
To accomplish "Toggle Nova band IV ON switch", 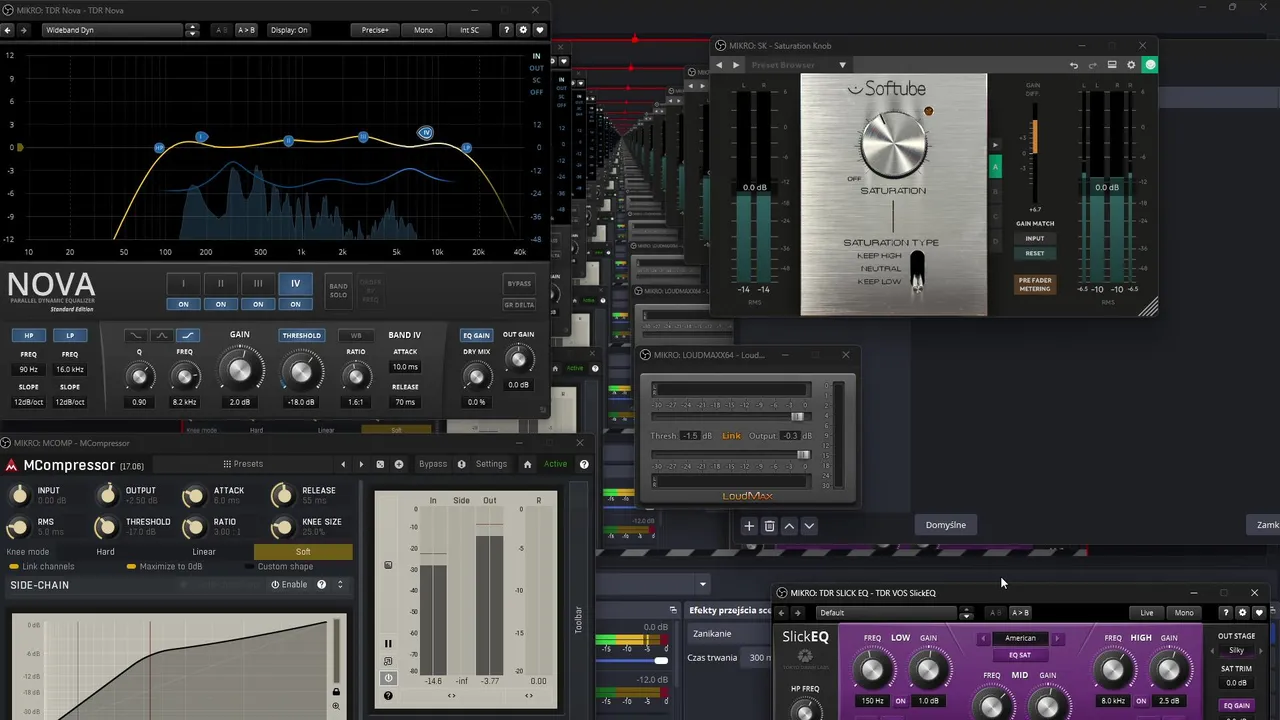I will [295, 304].
